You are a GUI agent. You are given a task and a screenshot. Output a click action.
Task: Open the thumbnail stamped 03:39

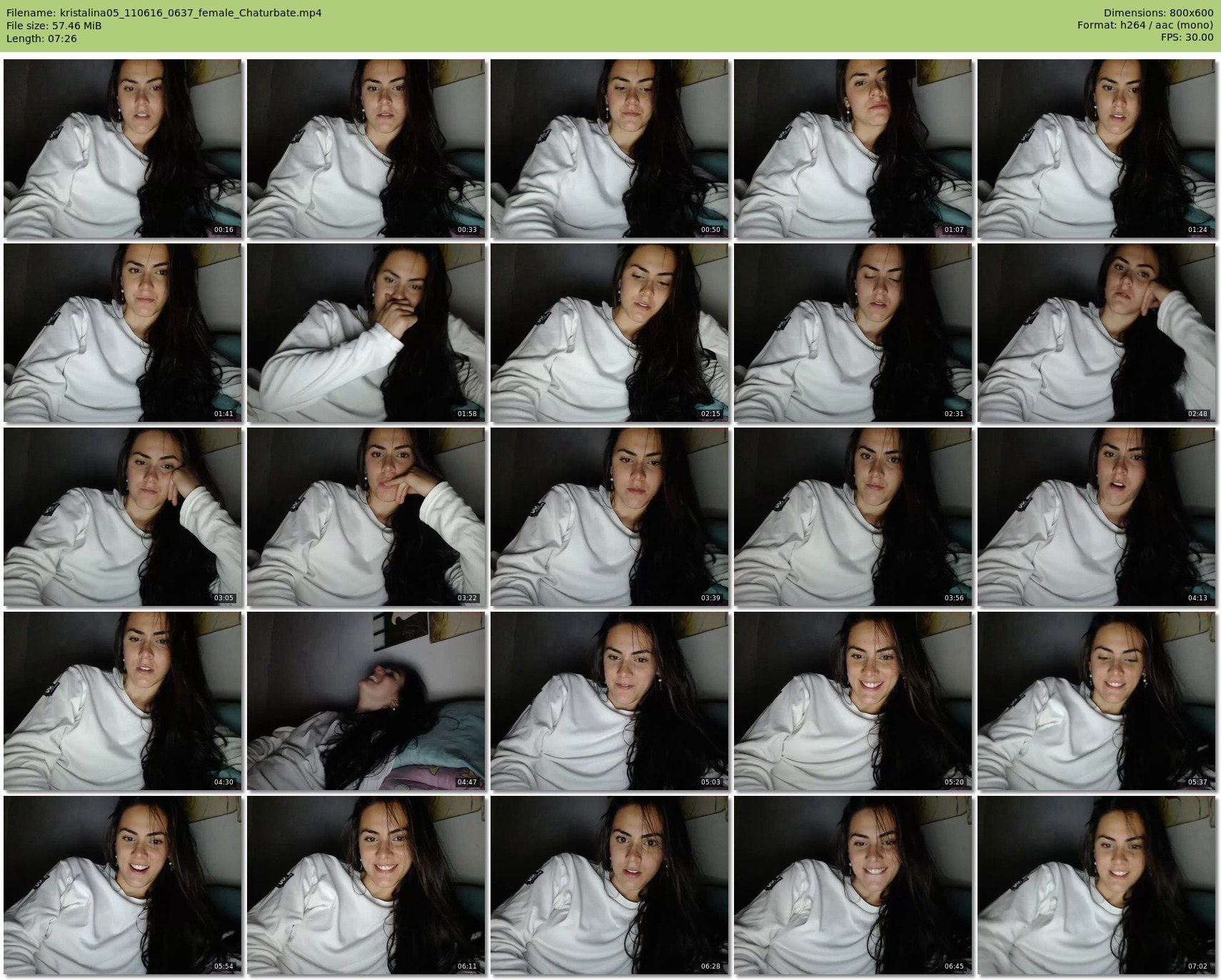[x=610, y=516]
